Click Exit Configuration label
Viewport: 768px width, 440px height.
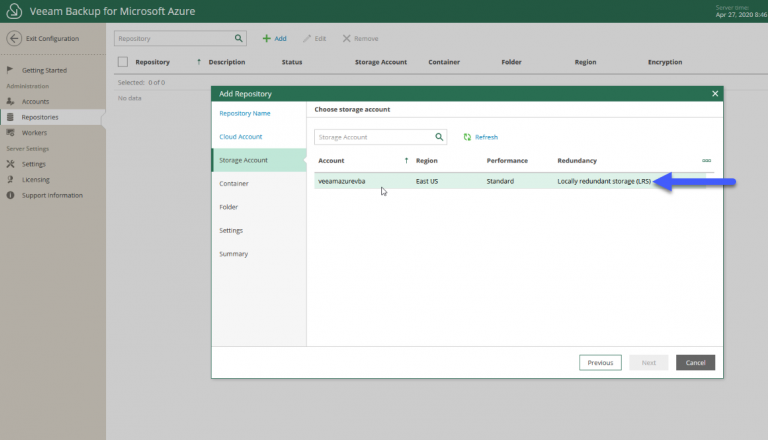(x=52, y=38)
